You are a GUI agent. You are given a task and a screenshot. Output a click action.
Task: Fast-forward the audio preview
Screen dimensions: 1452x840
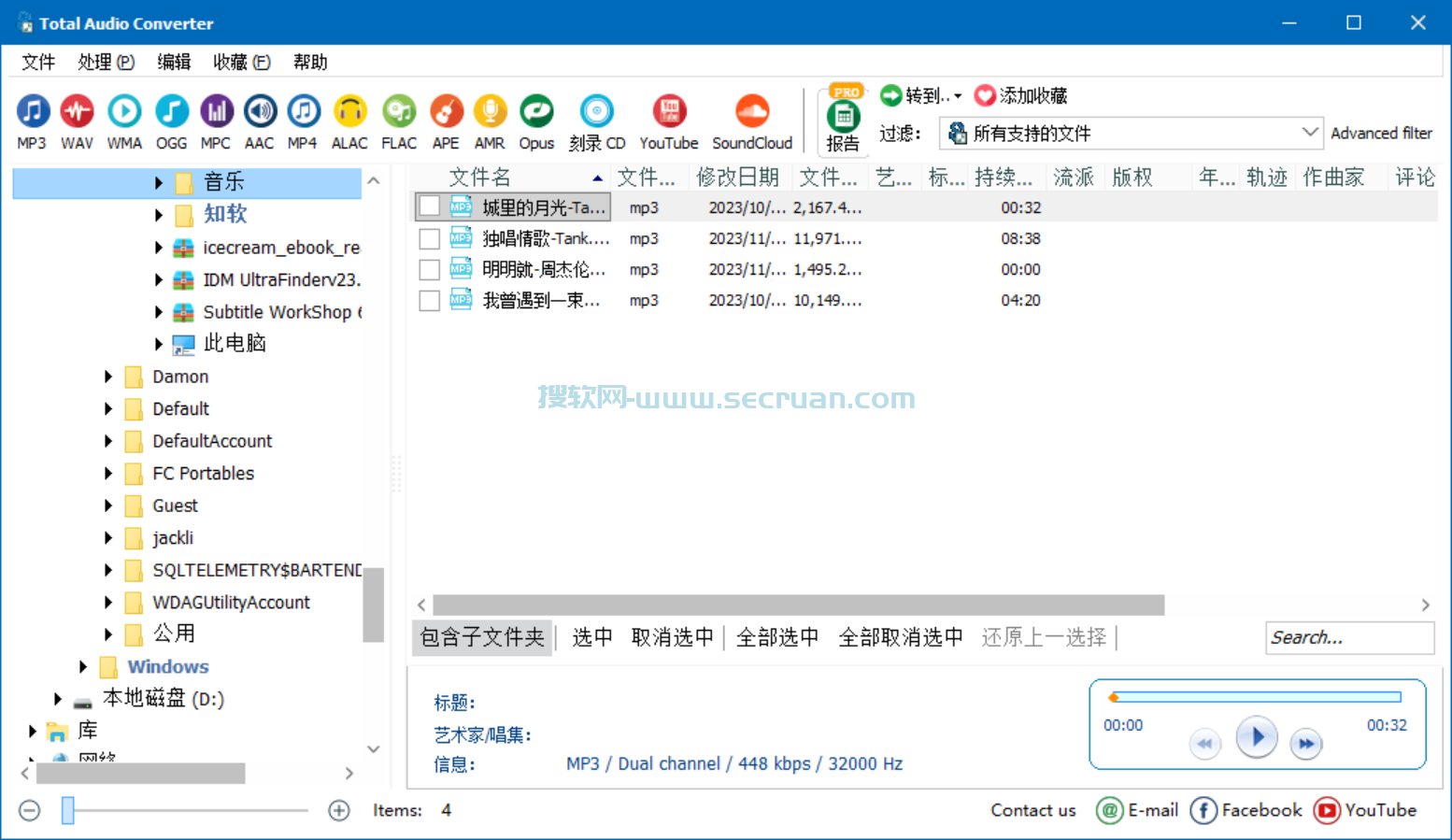point(1306,745)
